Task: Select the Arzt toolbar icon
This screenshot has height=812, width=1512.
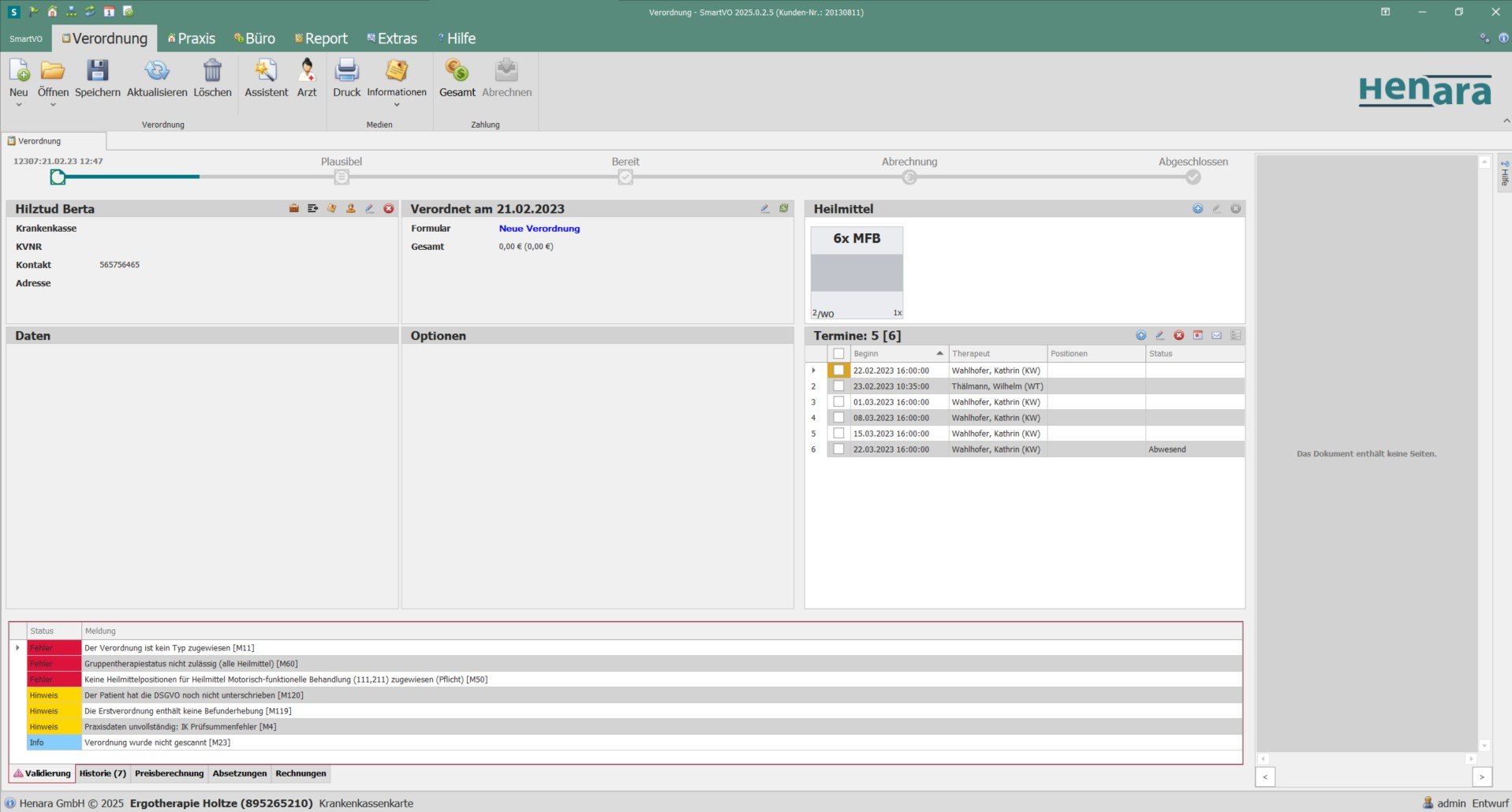Action: tap(307, 78)
